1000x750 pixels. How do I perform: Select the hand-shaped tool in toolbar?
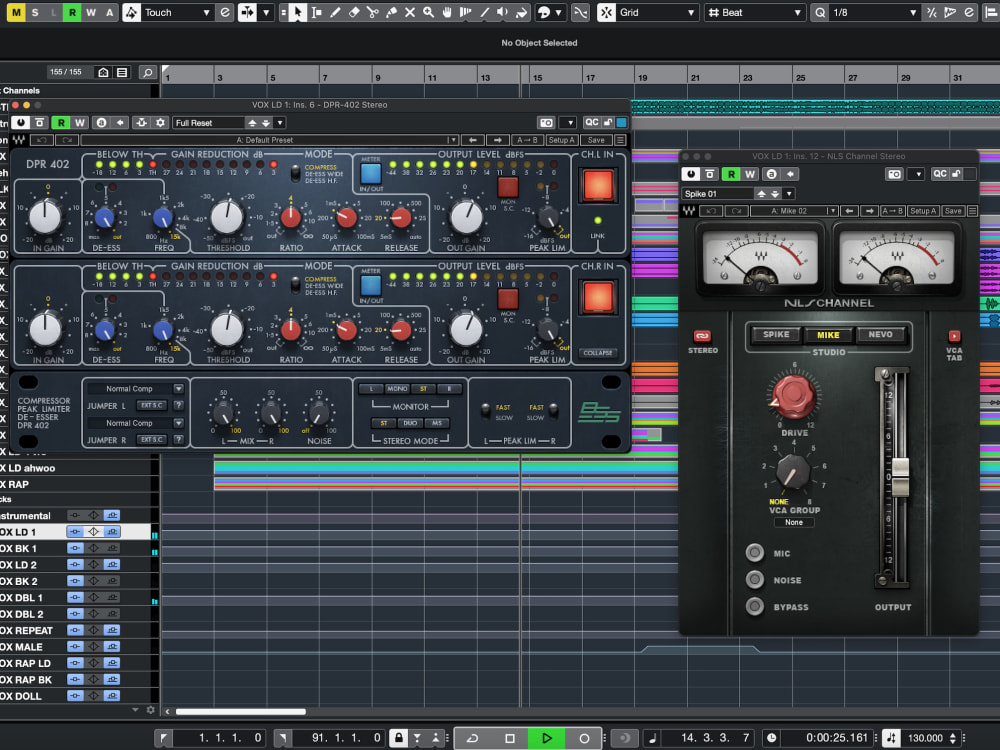pyautogui.click(x=447, y=12)
